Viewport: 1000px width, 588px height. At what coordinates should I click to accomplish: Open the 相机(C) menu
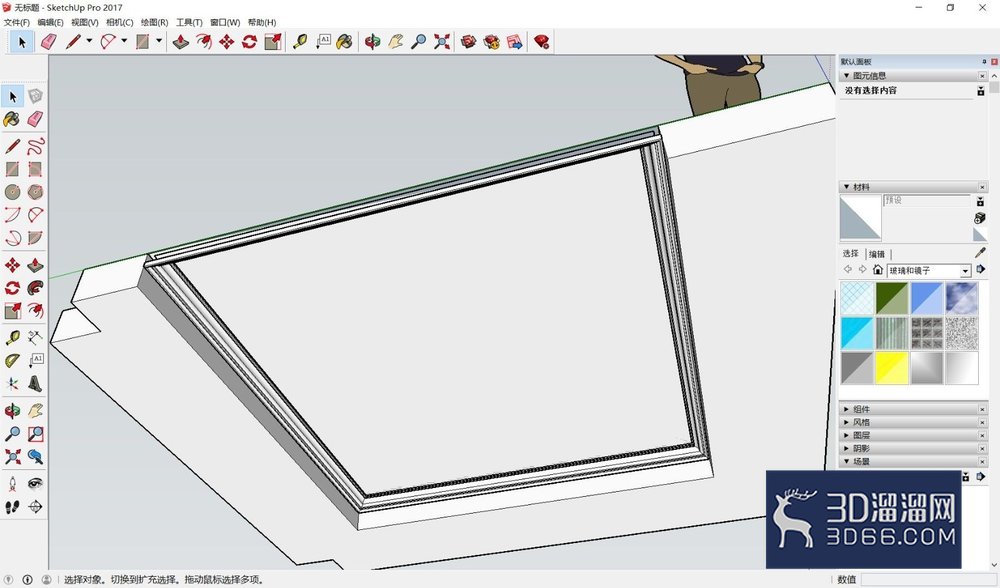[x=119, y=22]
